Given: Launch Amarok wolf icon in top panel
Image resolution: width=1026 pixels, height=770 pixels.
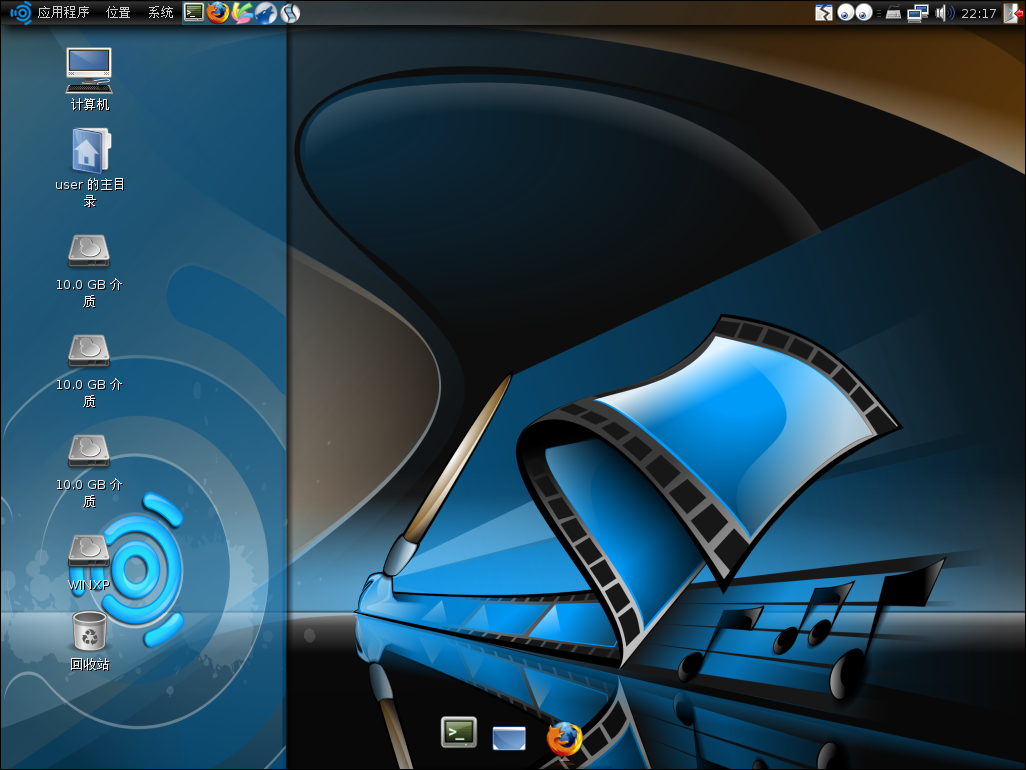Looking at the screenshot, I should pyautogui.click(x=266, y=12).
